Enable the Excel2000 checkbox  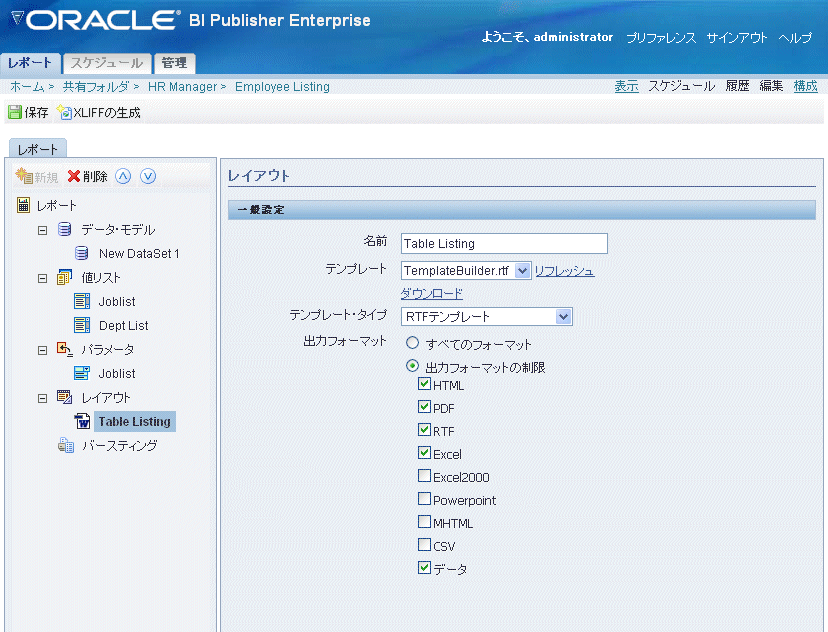point(424,476)
